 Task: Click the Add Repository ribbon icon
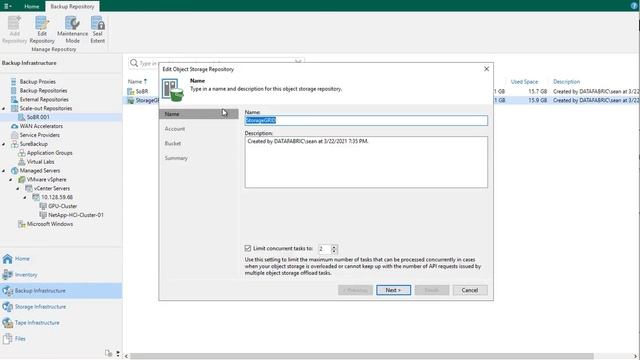14,29
